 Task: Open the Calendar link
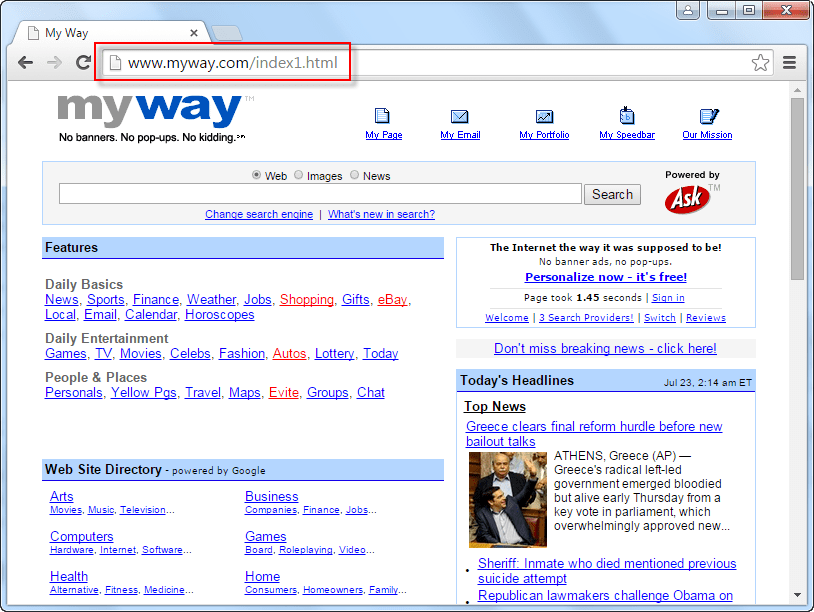coord(151,315)
